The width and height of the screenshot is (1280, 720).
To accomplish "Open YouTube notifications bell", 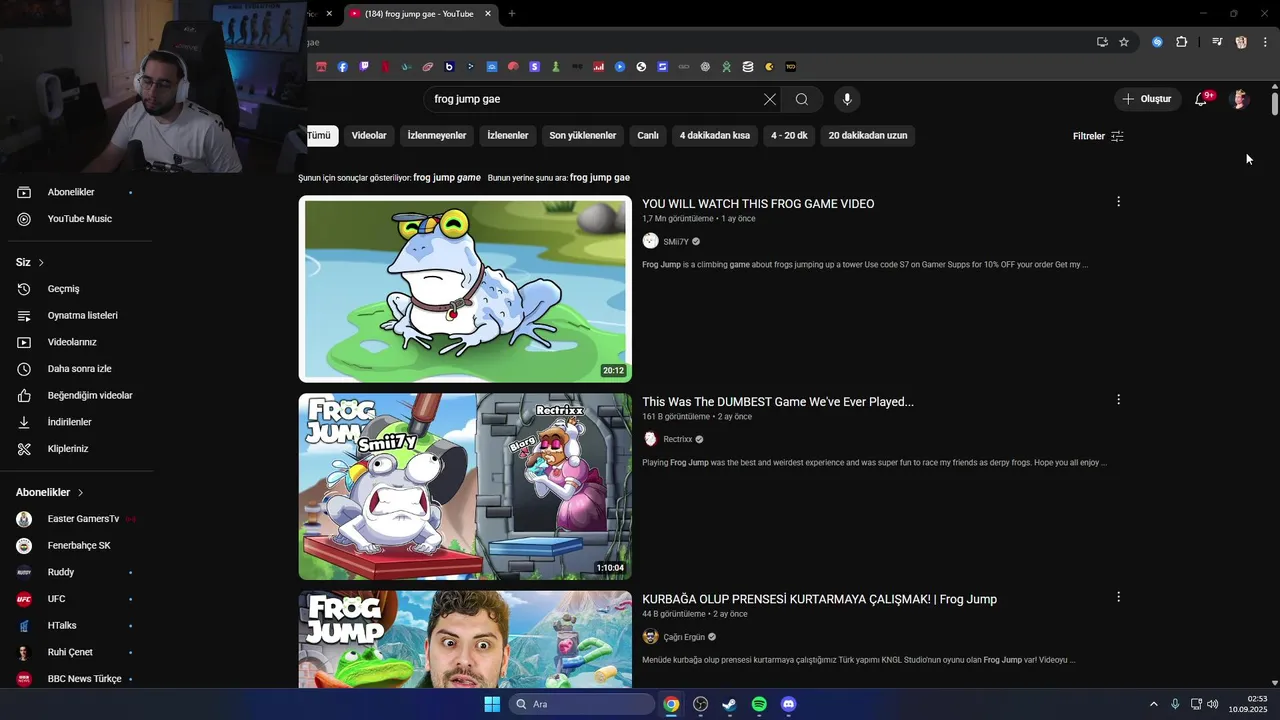I will [x=1201, y=99].
